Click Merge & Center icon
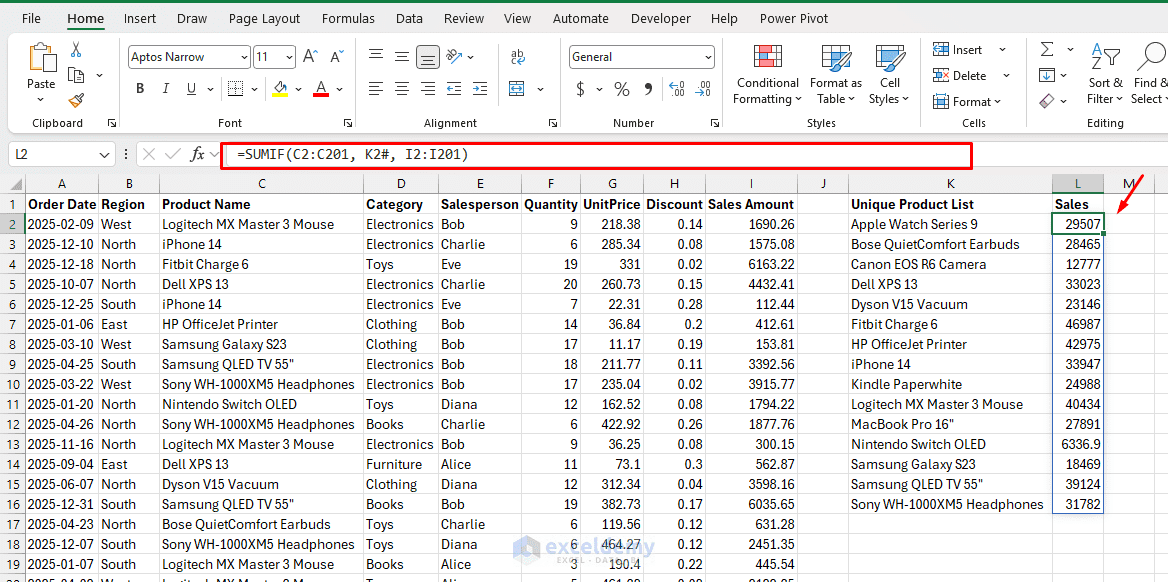 coord(517,89)
